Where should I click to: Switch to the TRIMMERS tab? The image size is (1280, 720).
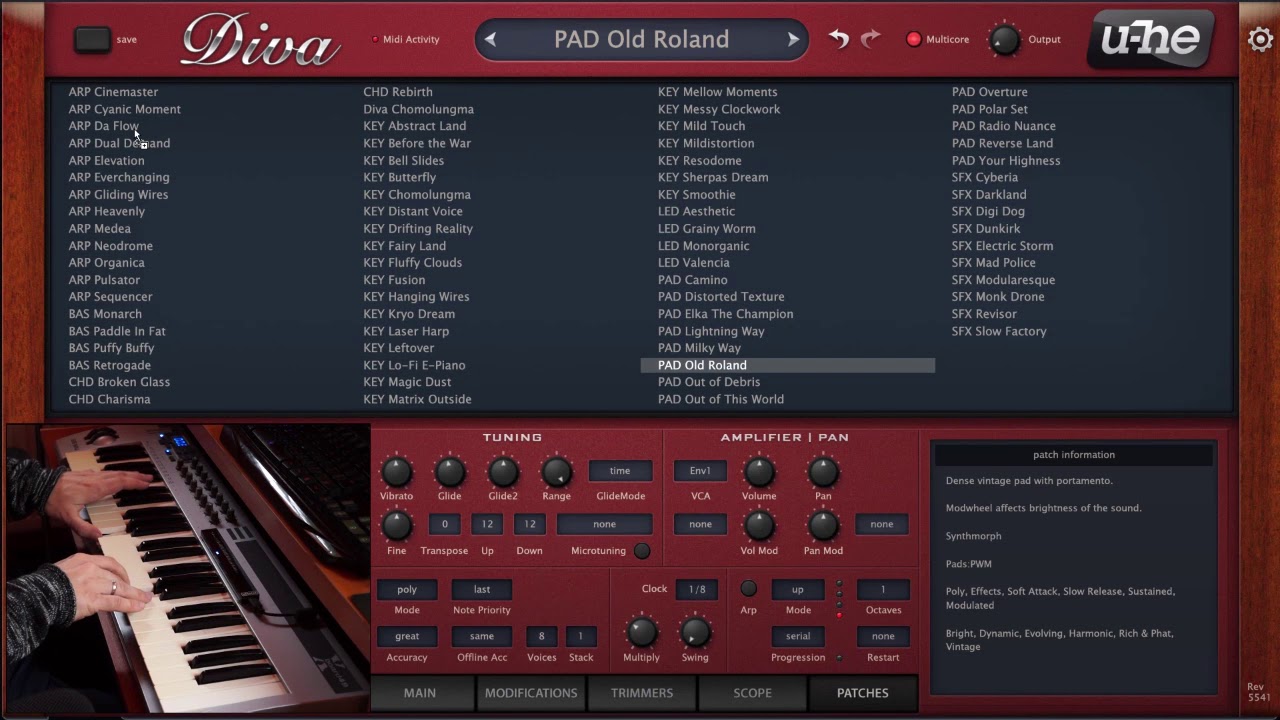[642, 693]
